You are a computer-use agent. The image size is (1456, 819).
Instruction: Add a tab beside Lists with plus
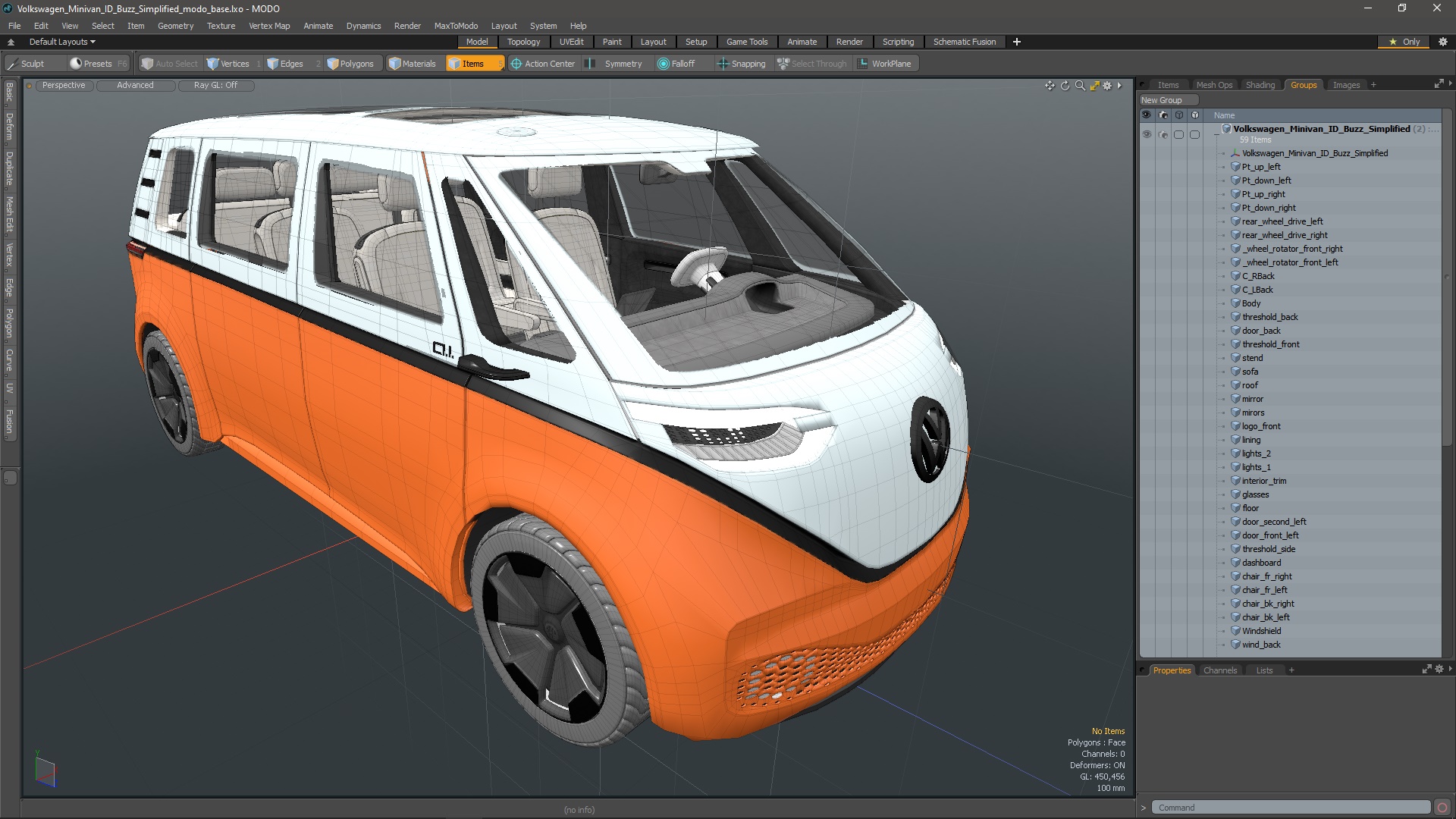[1291, 670]
